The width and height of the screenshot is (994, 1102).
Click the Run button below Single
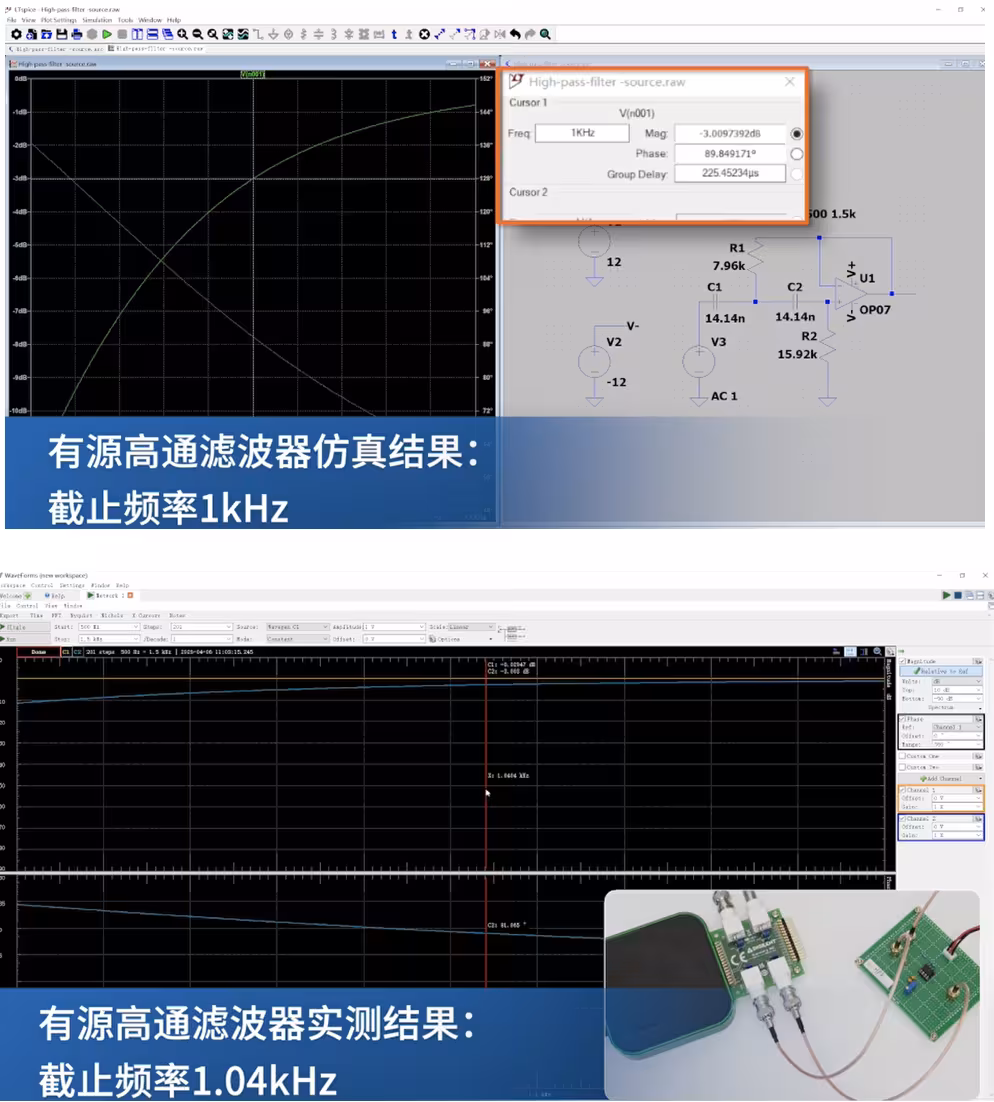coord(25,639)
